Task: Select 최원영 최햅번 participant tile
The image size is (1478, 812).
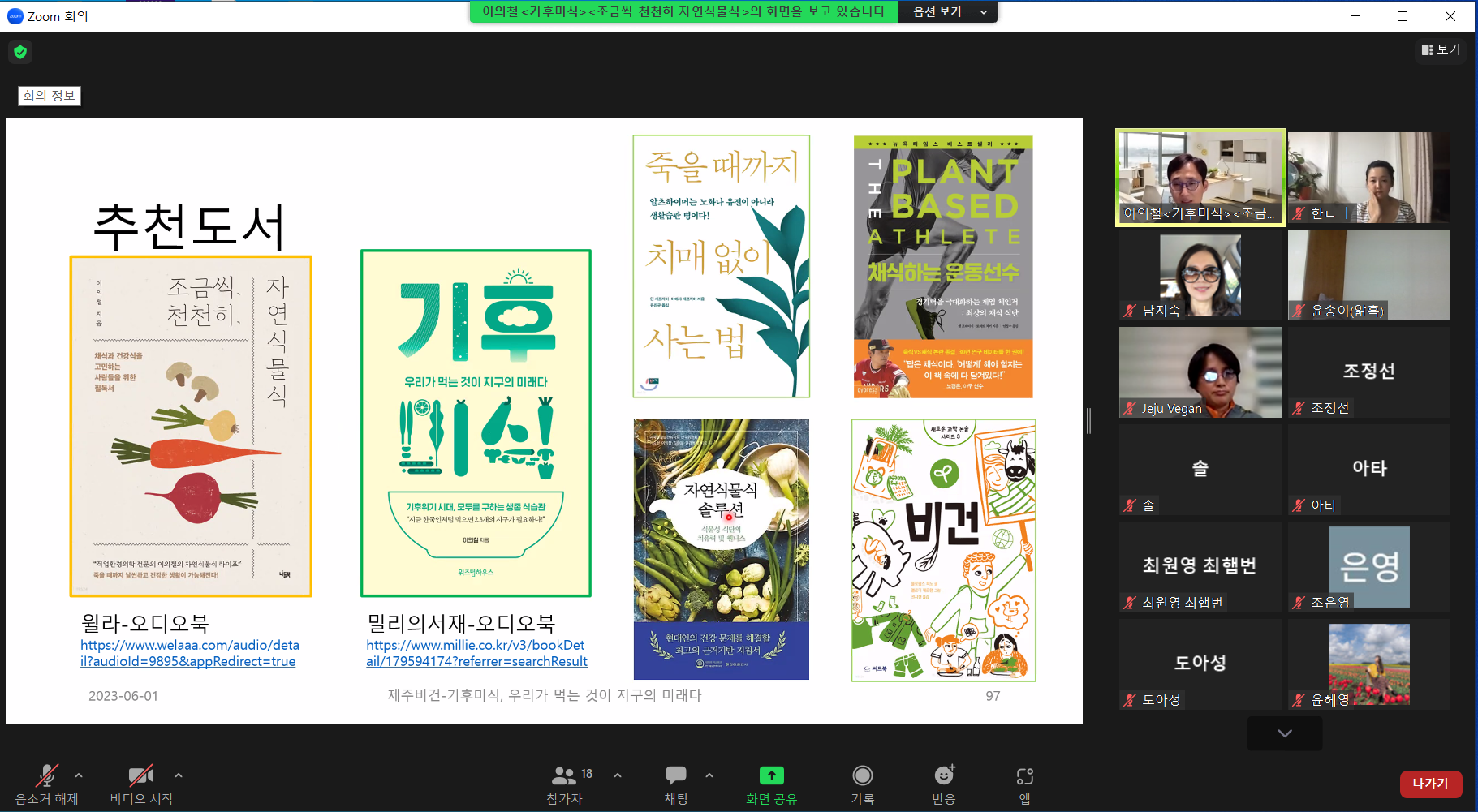Action: pyautogui.click(x=1200, y=567)
